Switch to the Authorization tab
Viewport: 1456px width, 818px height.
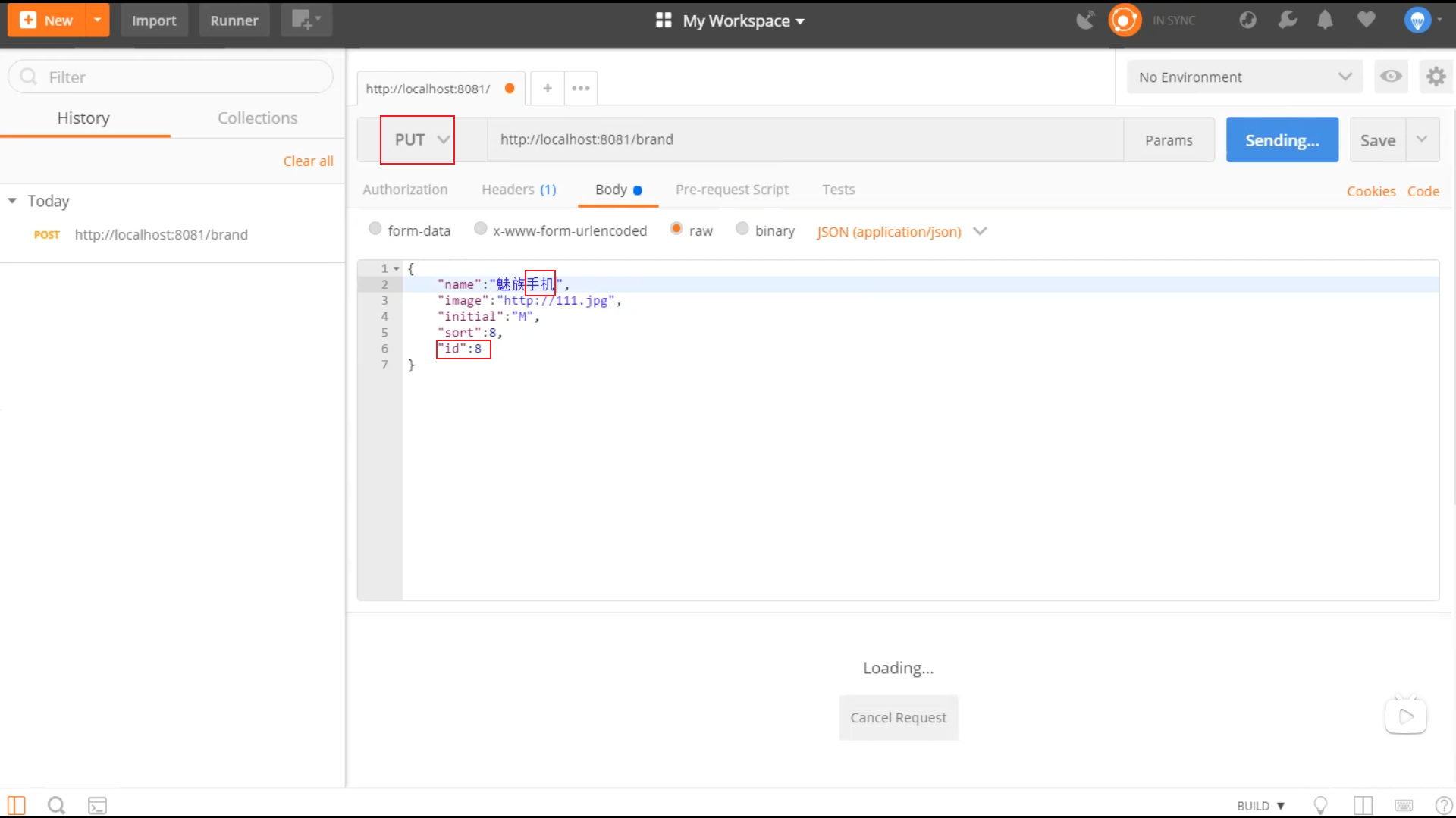pos(405,190)
